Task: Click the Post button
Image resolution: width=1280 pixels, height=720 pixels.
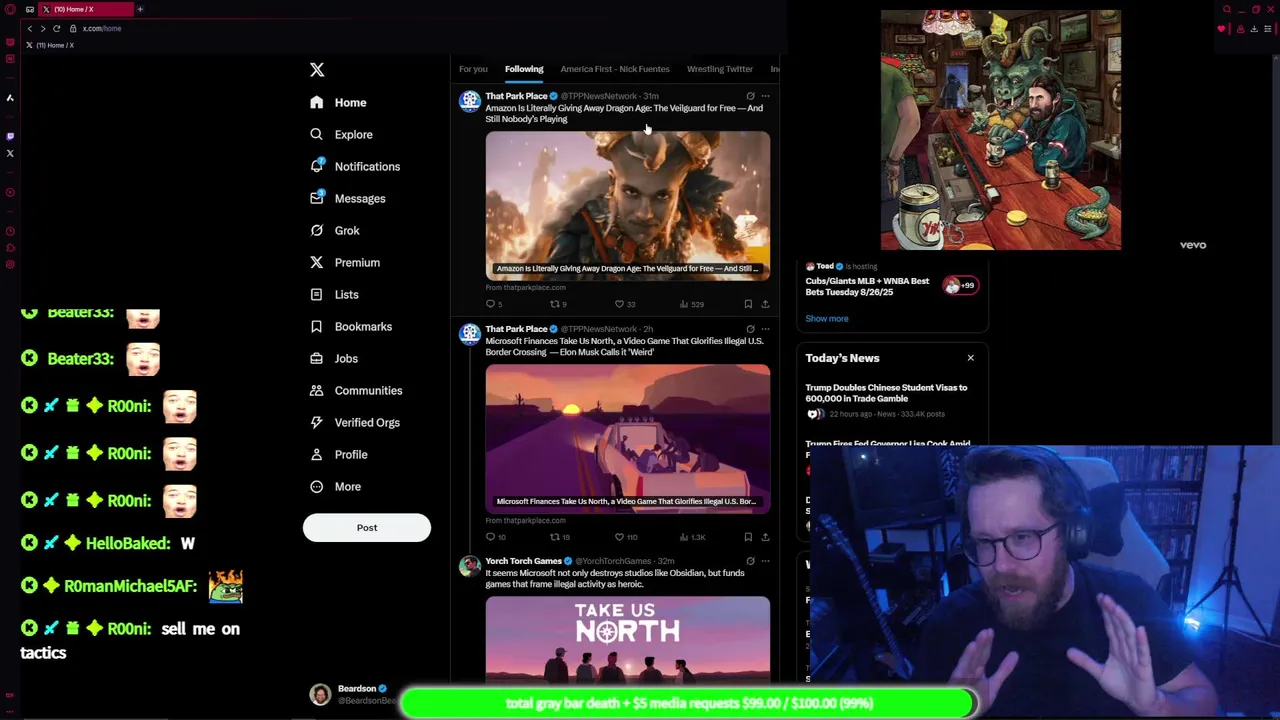Action: tap(367, 527)
